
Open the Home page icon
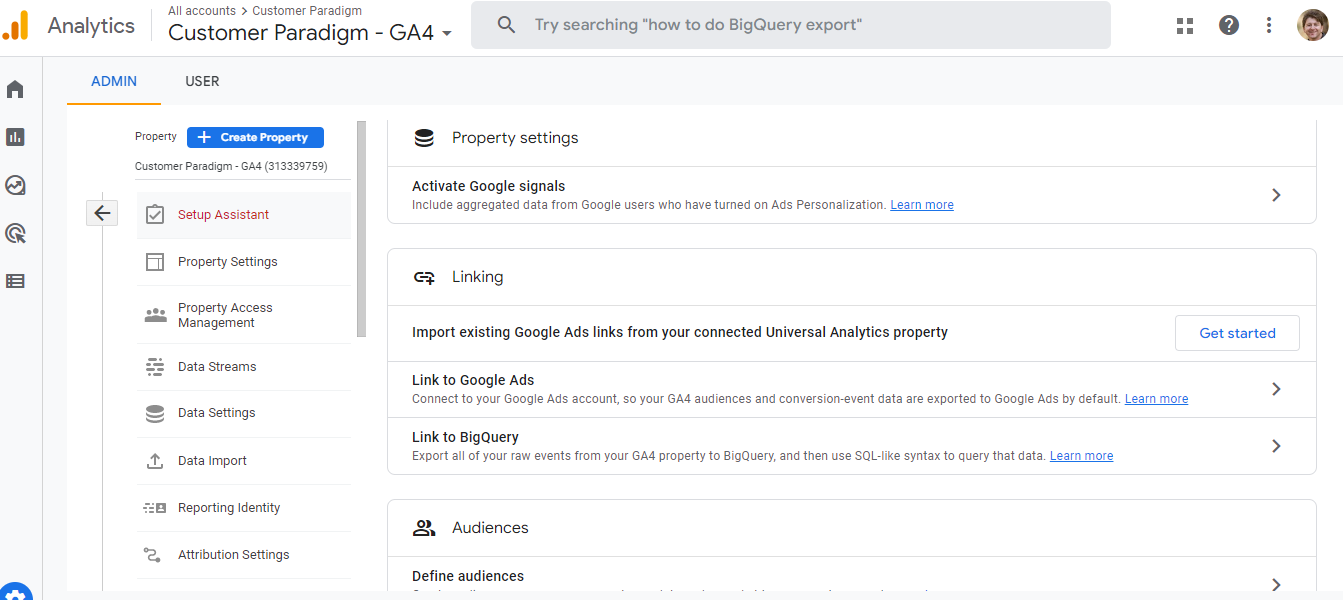[x=15, y=89]
